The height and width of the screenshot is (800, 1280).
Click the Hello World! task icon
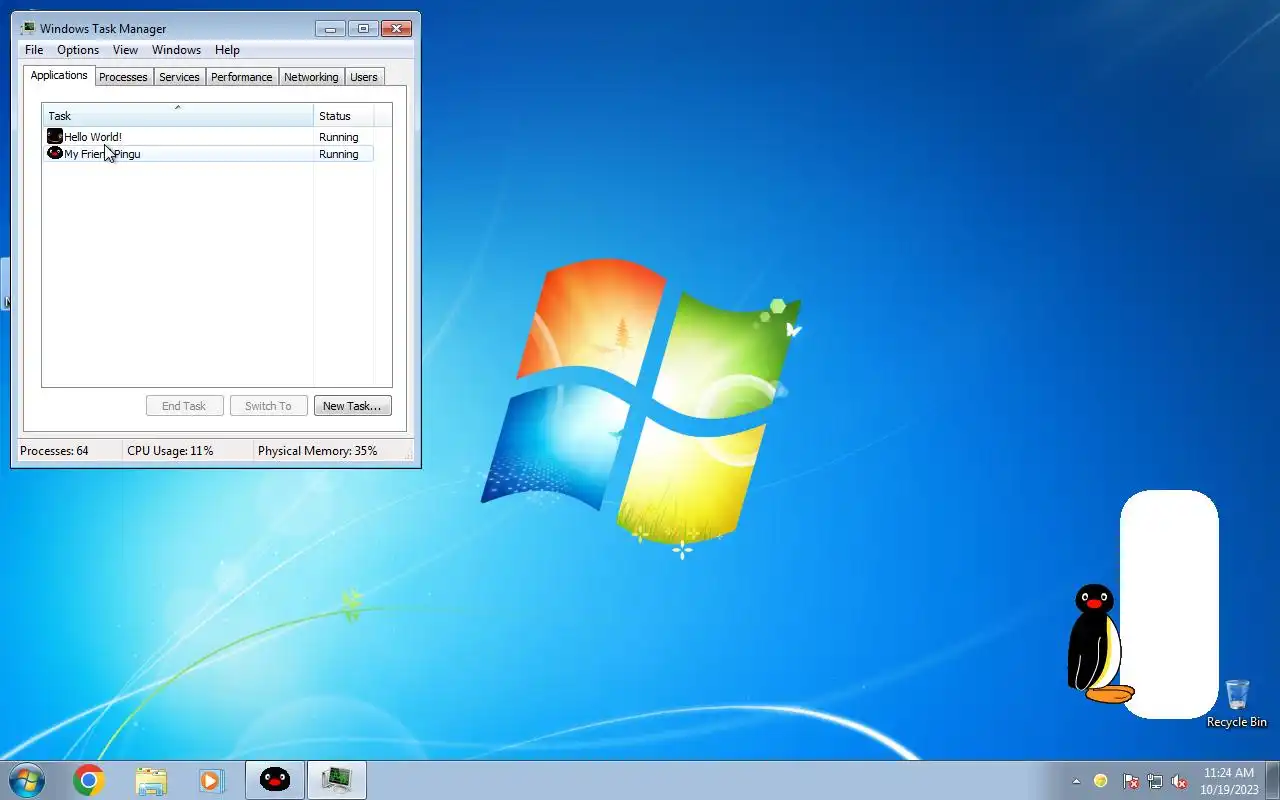(x=55, y=136)
